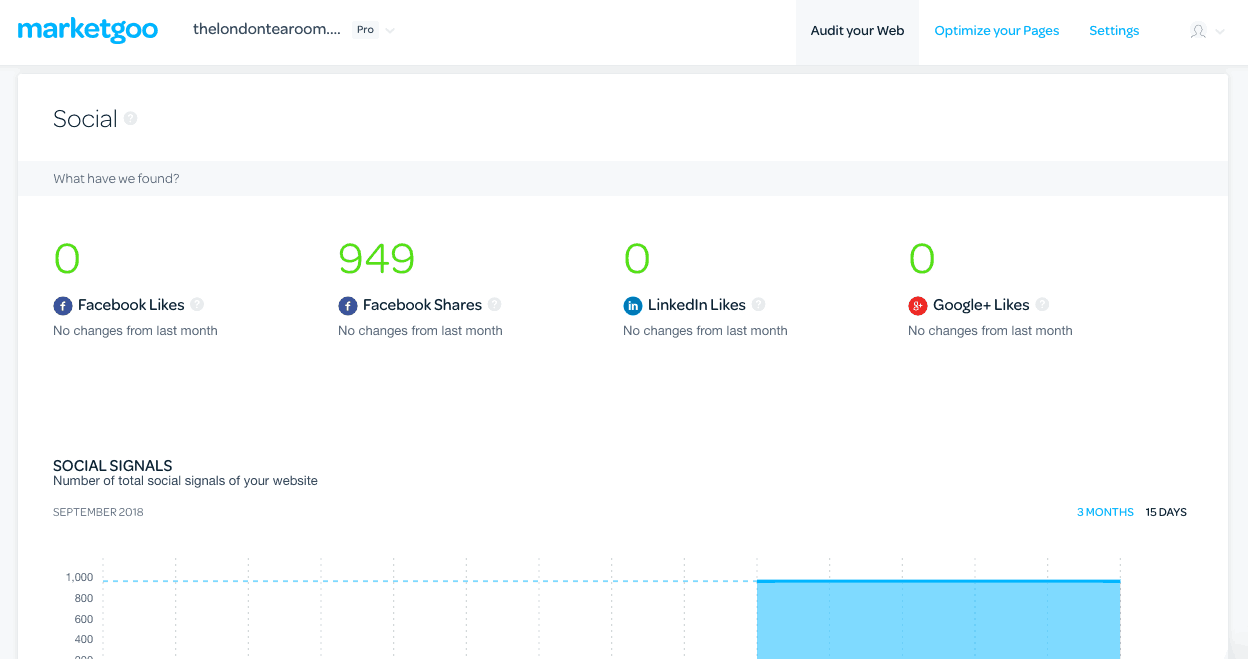This screenshot has height=659, width=1248.
Task: Click the SOCIAL SIGNALS chart heading
Action: tap(113, 466)
